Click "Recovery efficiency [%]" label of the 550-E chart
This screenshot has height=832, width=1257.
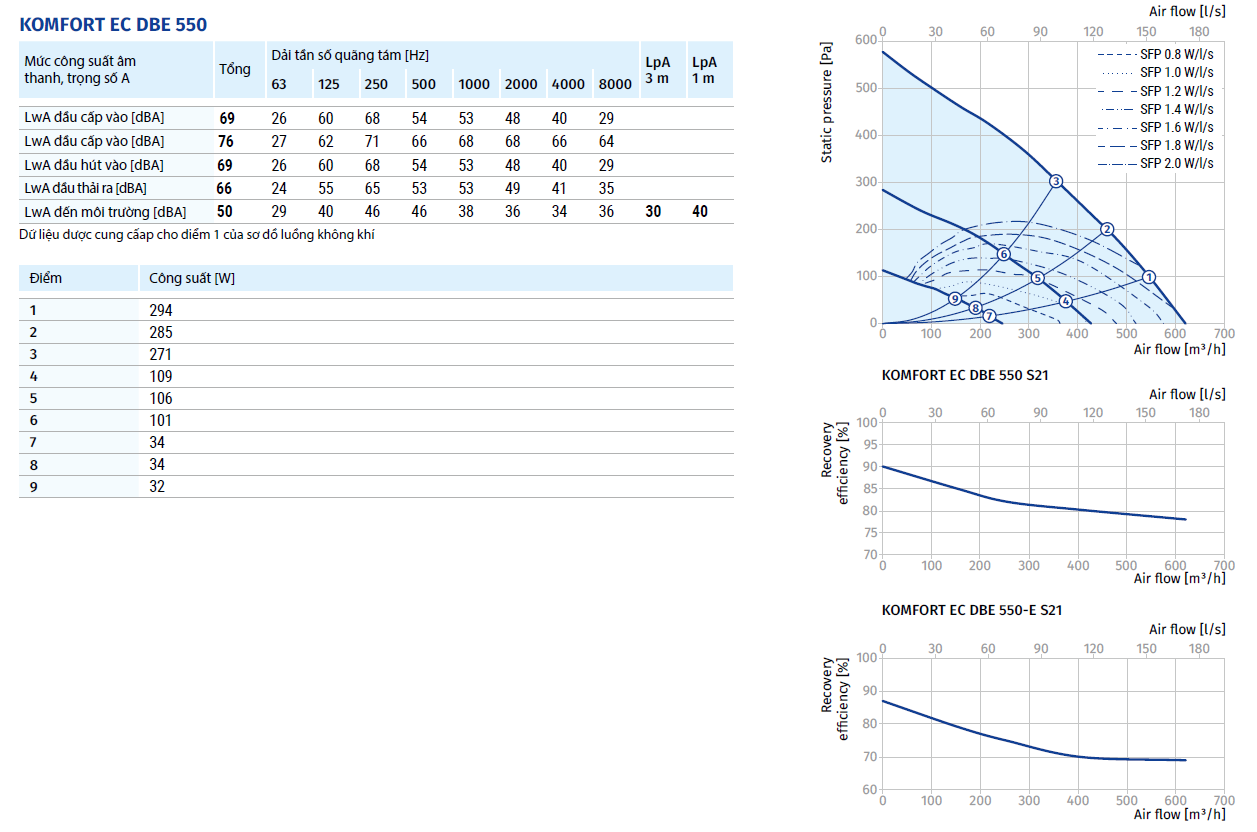click(834, 699)
